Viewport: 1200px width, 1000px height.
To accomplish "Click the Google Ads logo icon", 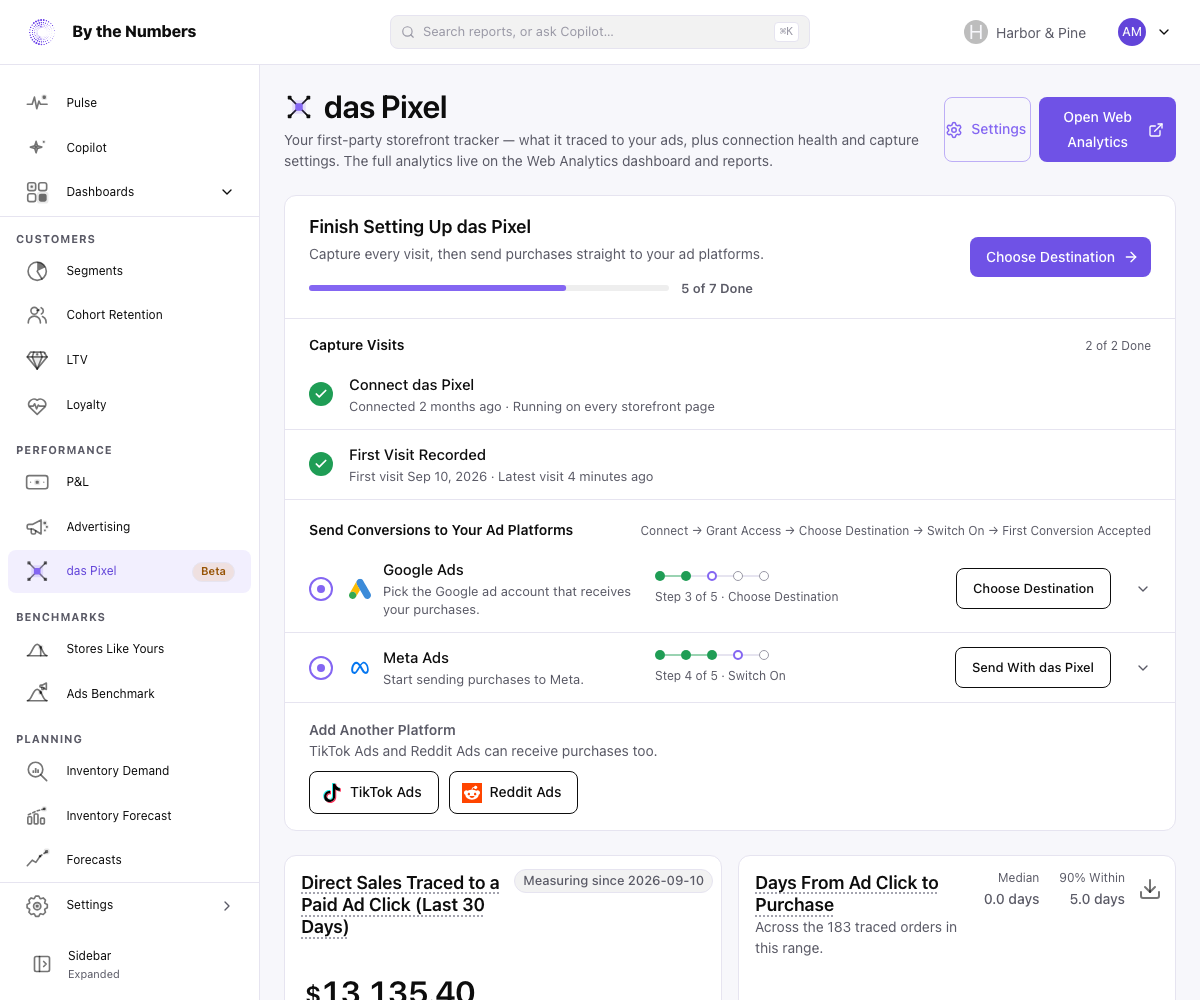I will click(x=360, y=589).
